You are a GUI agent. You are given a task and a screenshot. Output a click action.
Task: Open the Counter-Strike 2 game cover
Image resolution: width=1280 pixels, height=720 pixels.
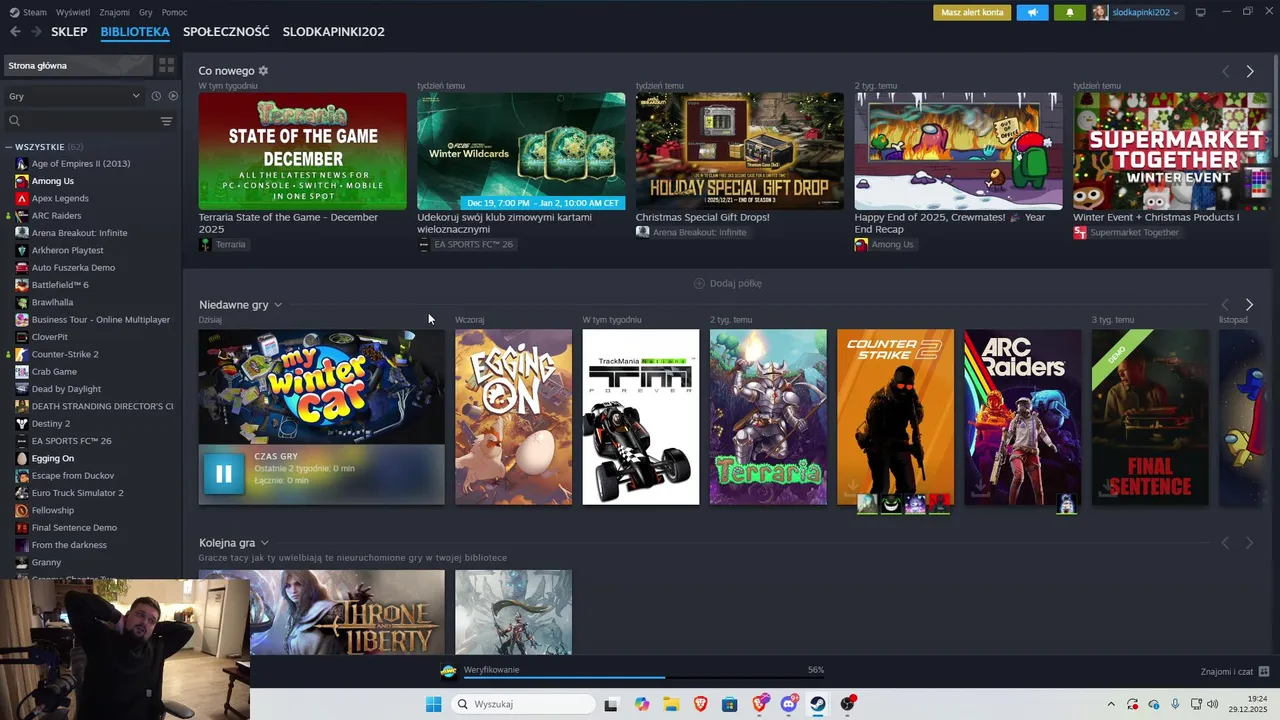[x=895, y=417]
